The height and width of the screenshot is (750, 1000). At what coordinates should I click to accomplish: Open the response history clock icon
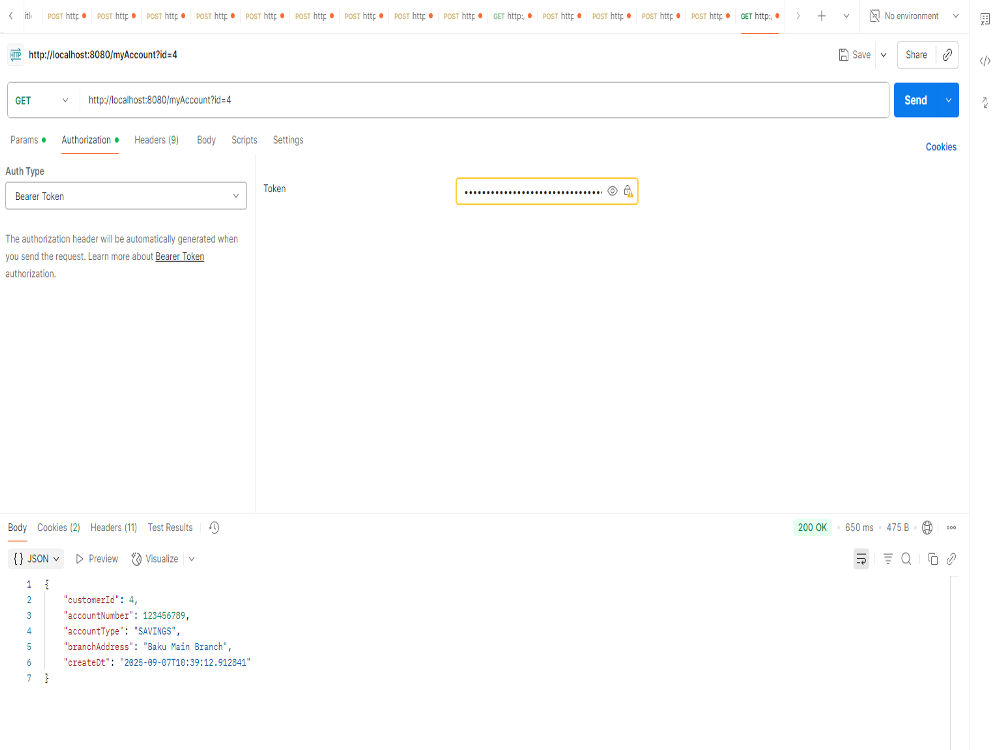tap(214, 527)
